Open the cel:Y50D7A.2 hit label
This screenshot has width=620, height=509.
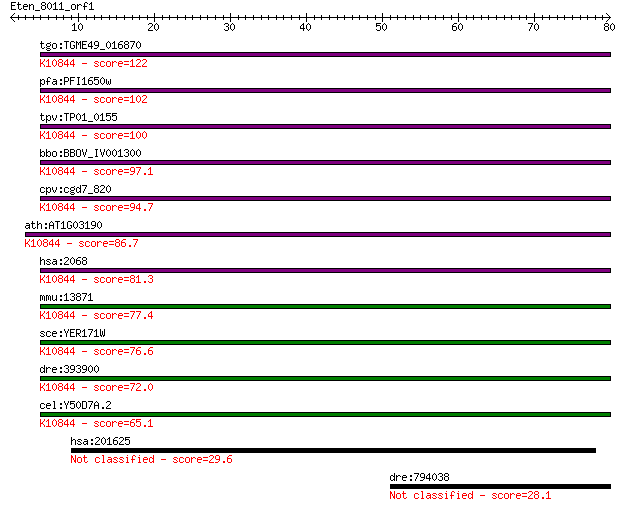coord(75,405)
